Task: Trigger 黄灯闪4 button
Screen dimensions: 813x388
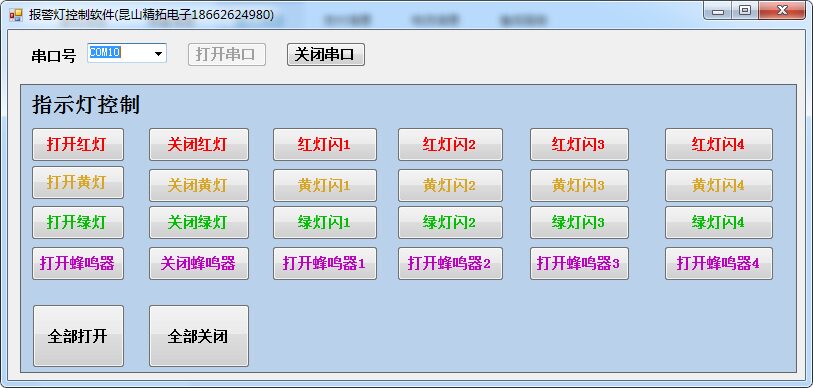Action: 719,185
